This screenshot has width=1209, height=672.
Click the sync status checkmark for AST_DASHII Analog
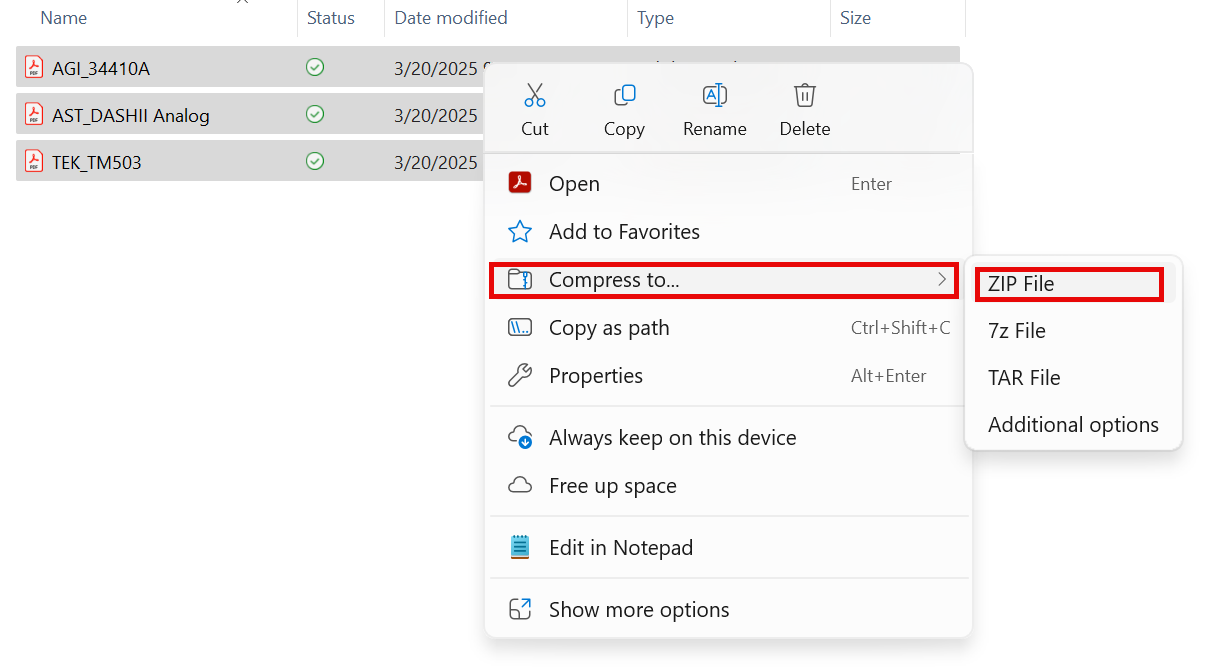[x=315, y=115]
